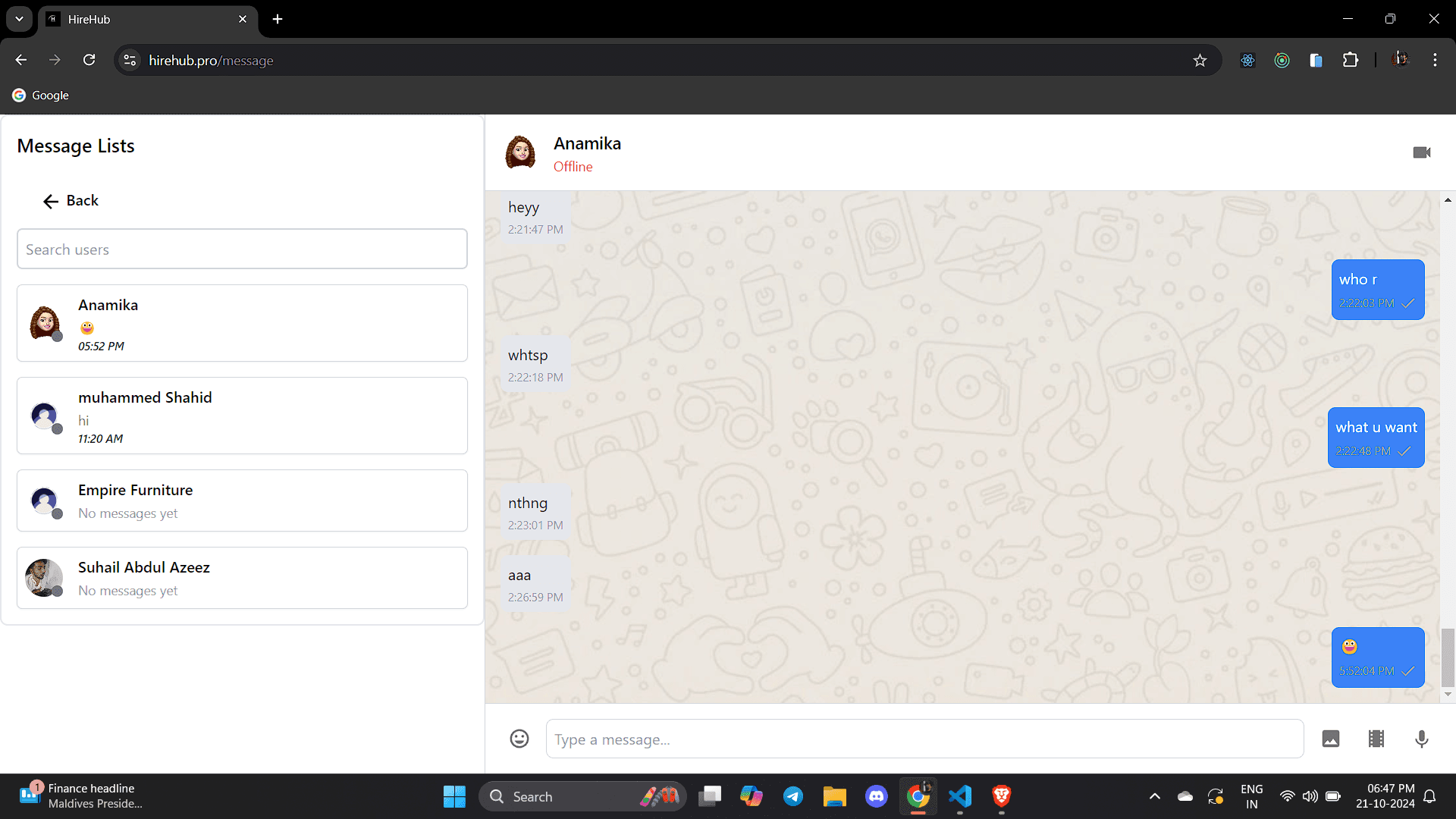
Task: Open Copilot from the taskbar
Action: (x=752, y=796)
